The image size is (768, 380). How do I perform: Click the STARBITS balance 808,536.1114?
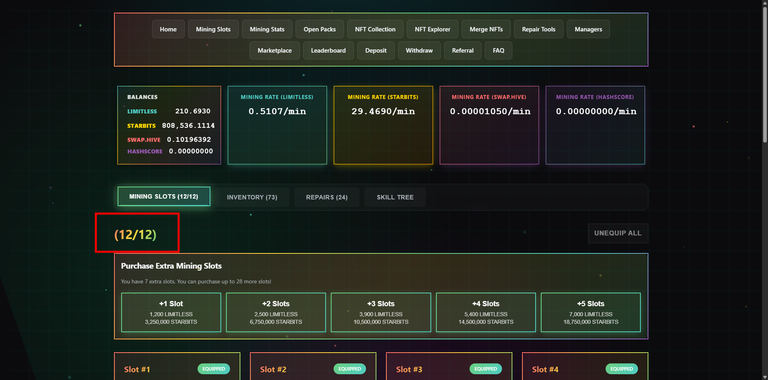tap(188, 125)
